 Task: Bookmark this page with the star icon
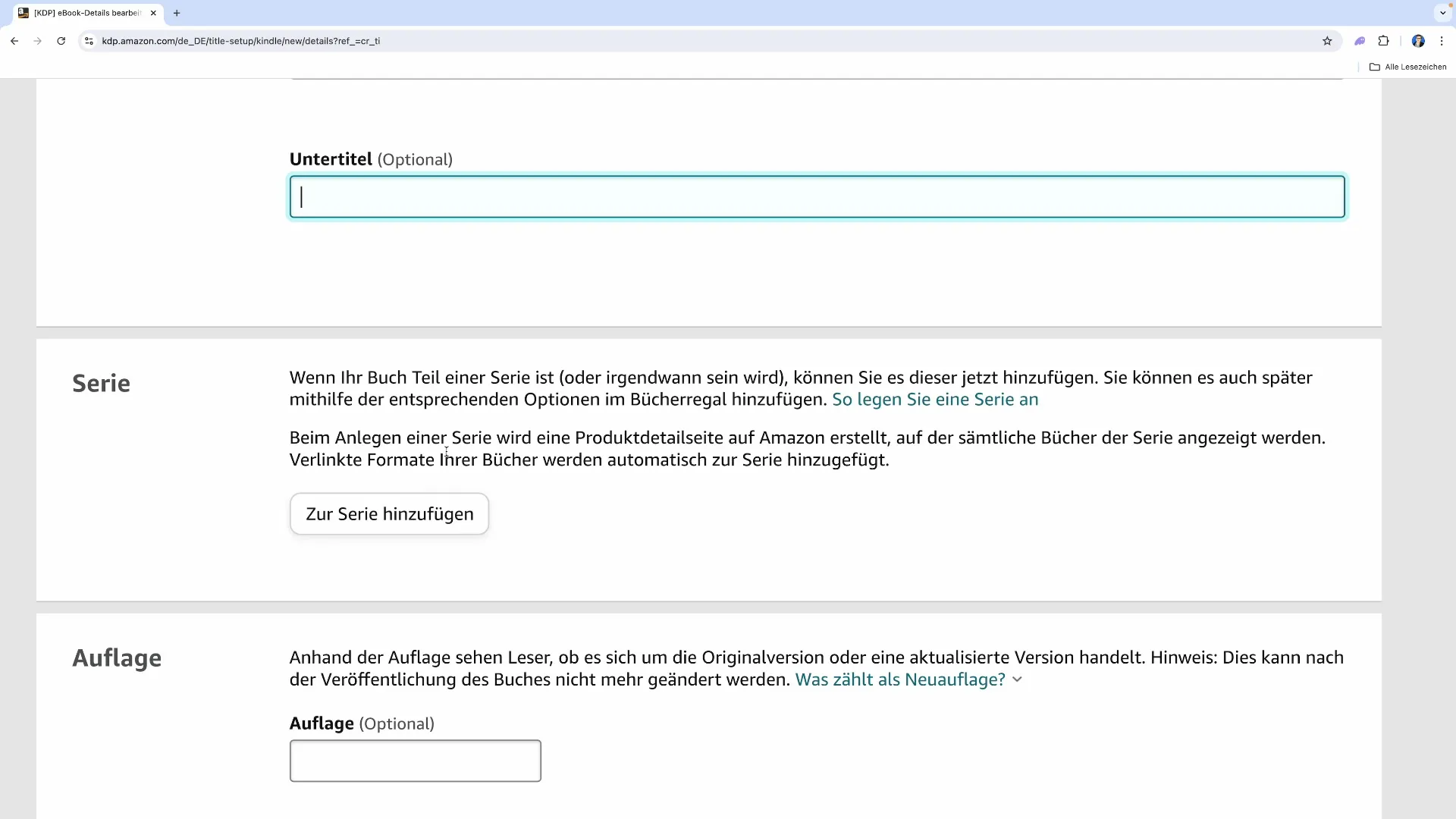pos(1327,41)
